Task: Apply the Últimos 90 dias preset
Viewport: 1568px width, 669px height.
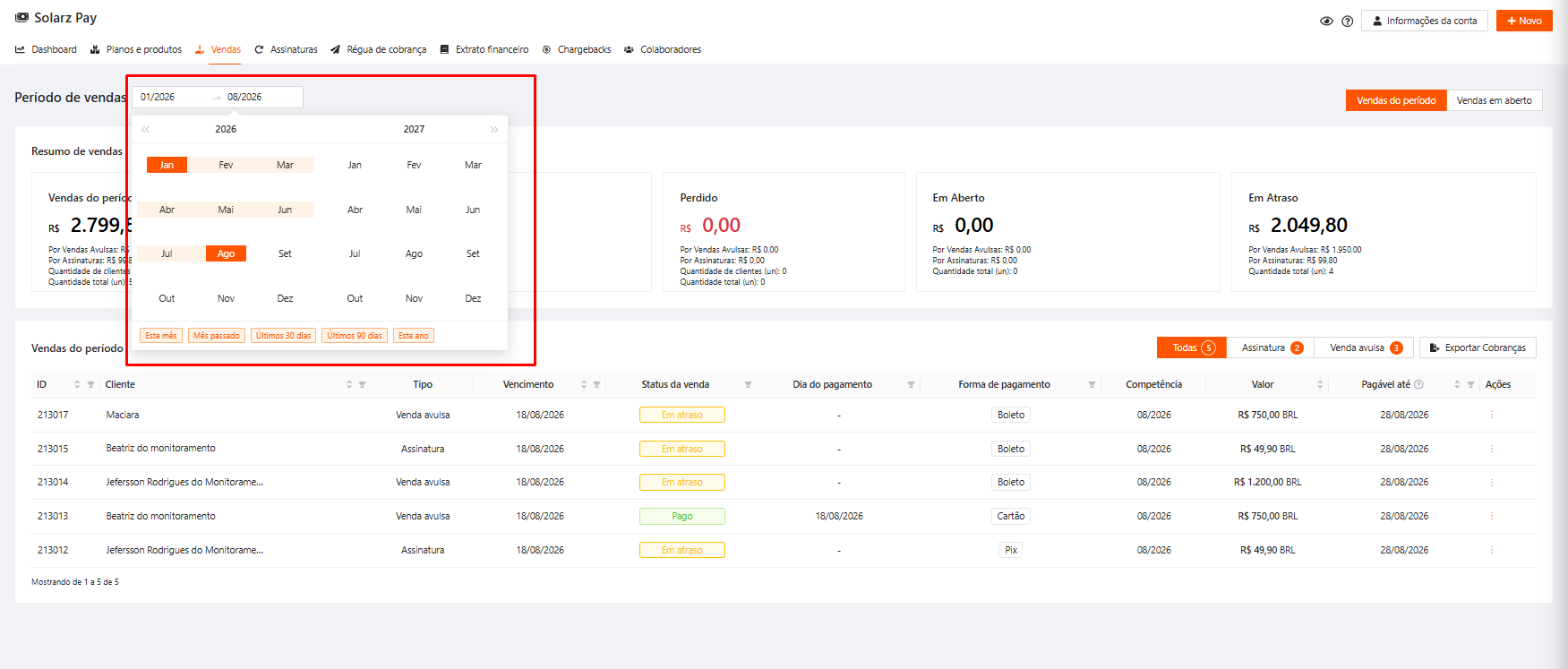Action: (x=355, y=336)
